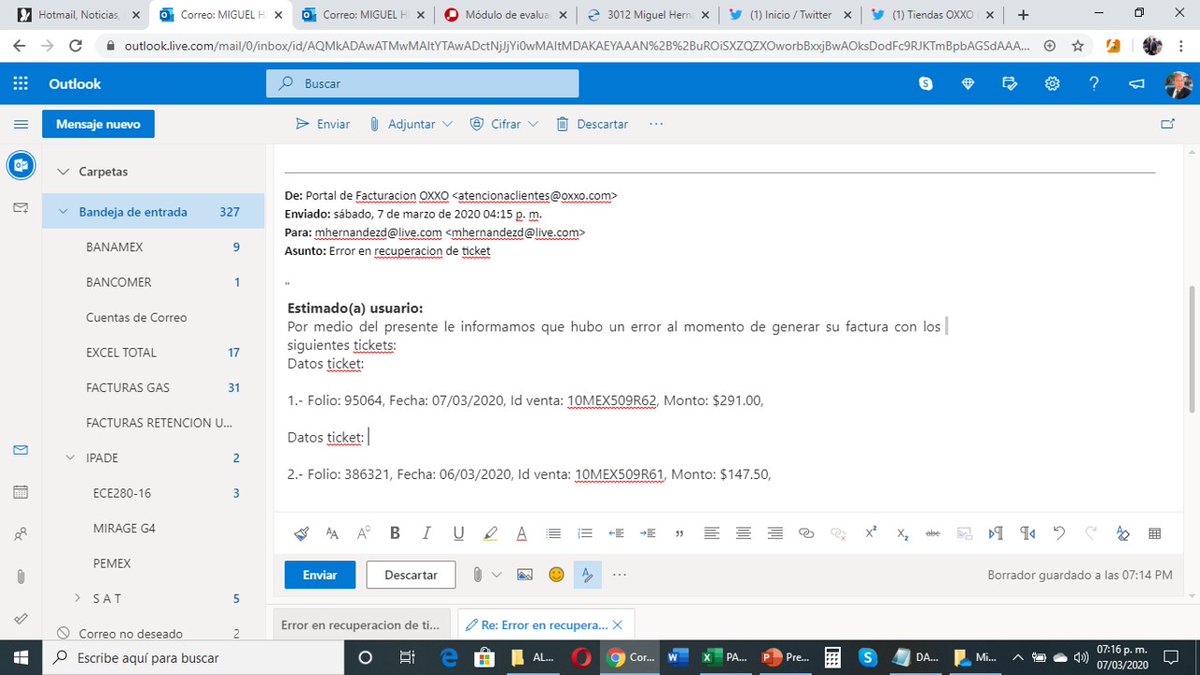The width and height of the screenshot is (1200, 675).
Task: Expand the Adjuntar dropdown arrow
Action: pyautogui.click(x=447, y=124)
